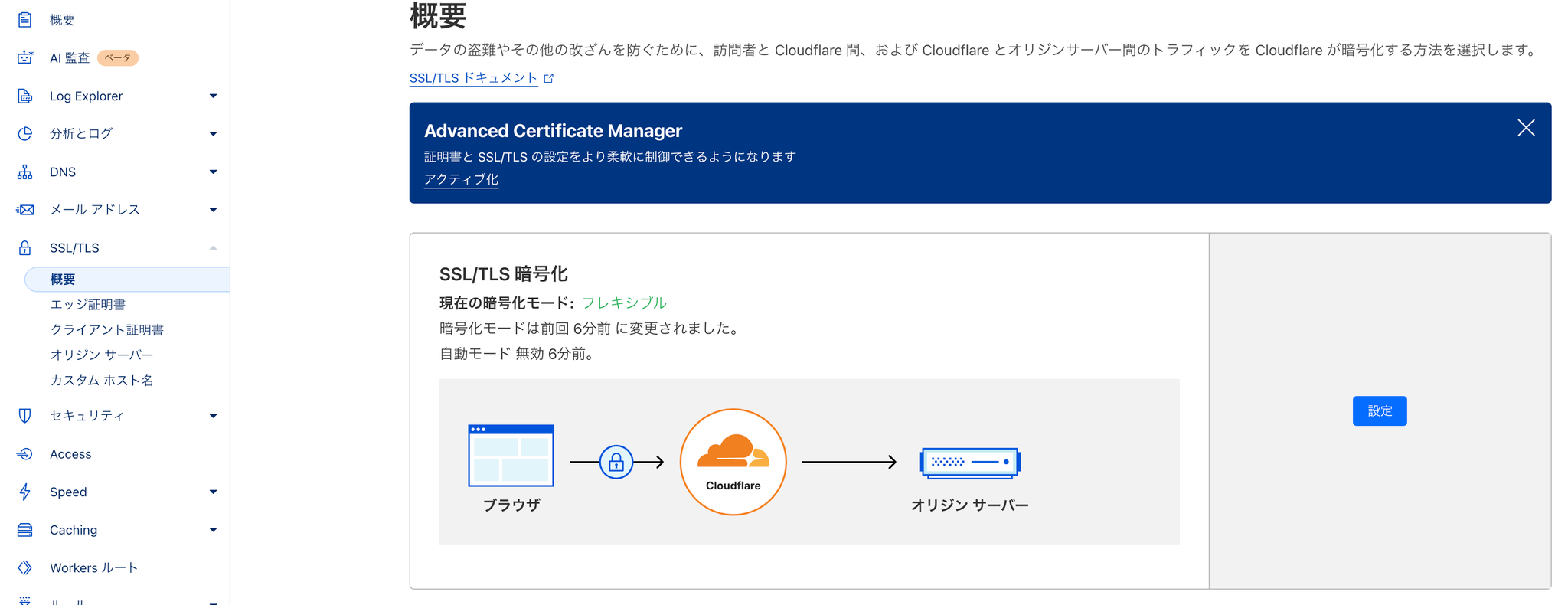Screen dimensions: 1568x605
Task: Click the AI 監査 robot icon
Action: pos(25,57)
